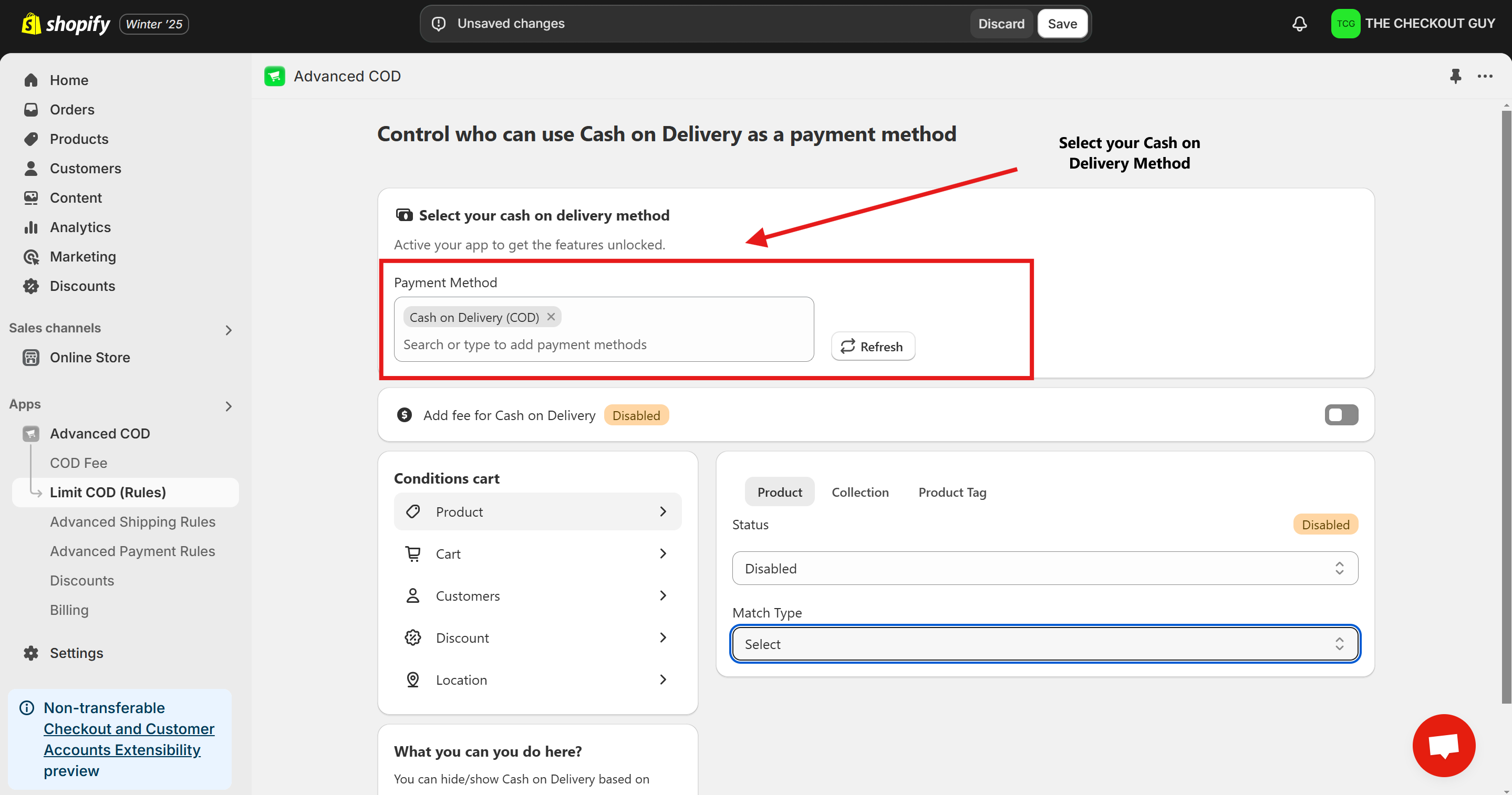This screenshot has height=795, width=1512.
Task: Save the unsaved changes
Action: pyautogui.click(x=1062, y=24)
